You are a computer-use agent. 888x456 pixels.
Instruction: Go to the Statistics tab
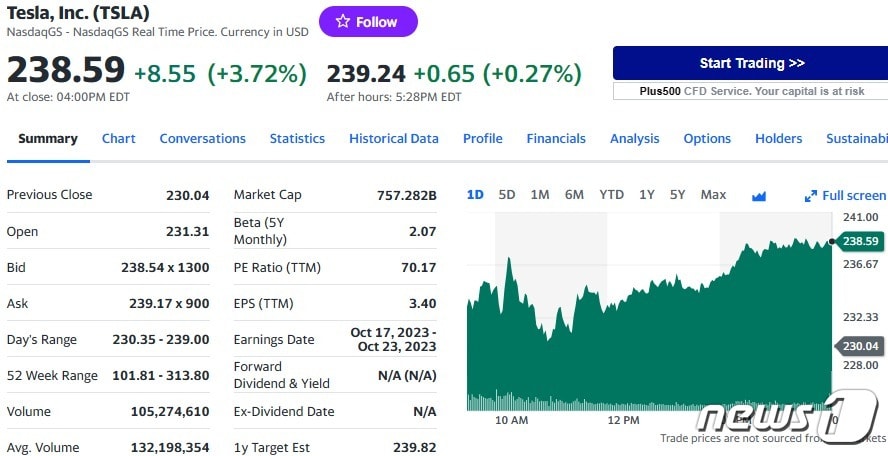[x=297, y=139]
